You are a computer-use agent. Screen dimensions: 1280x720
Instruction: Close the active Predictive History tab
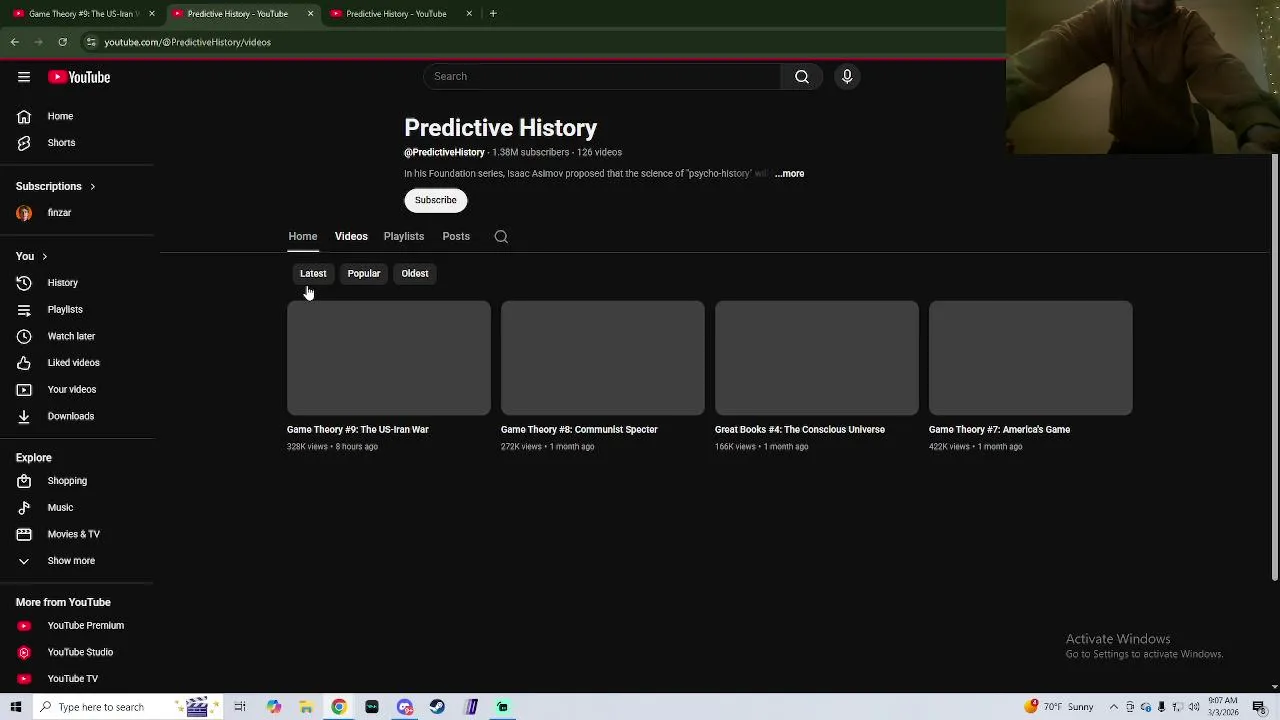tap(310, 14)
